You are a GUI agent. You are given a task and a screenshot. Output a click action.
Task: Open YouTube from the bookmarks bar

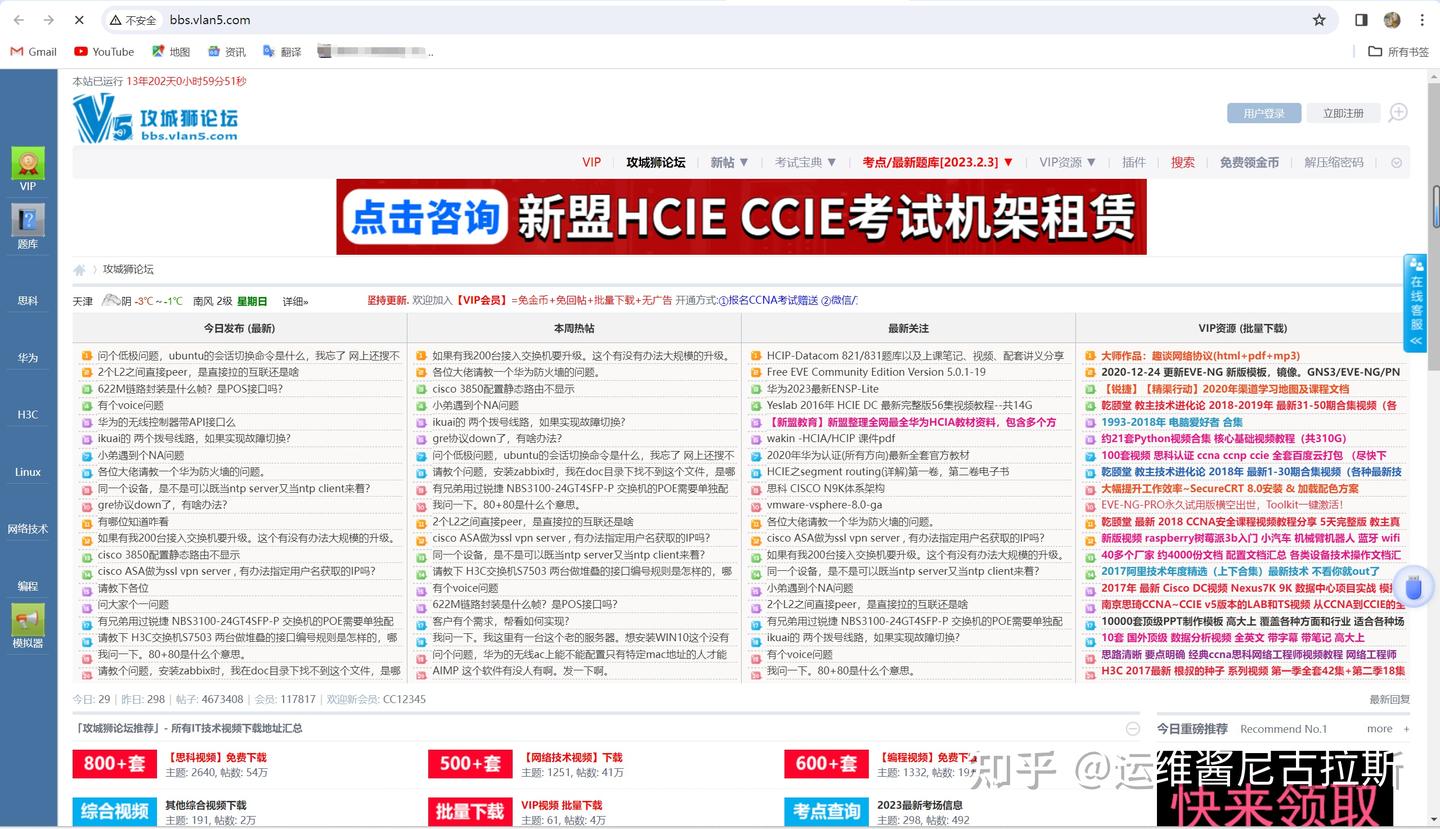click(103, 51)
